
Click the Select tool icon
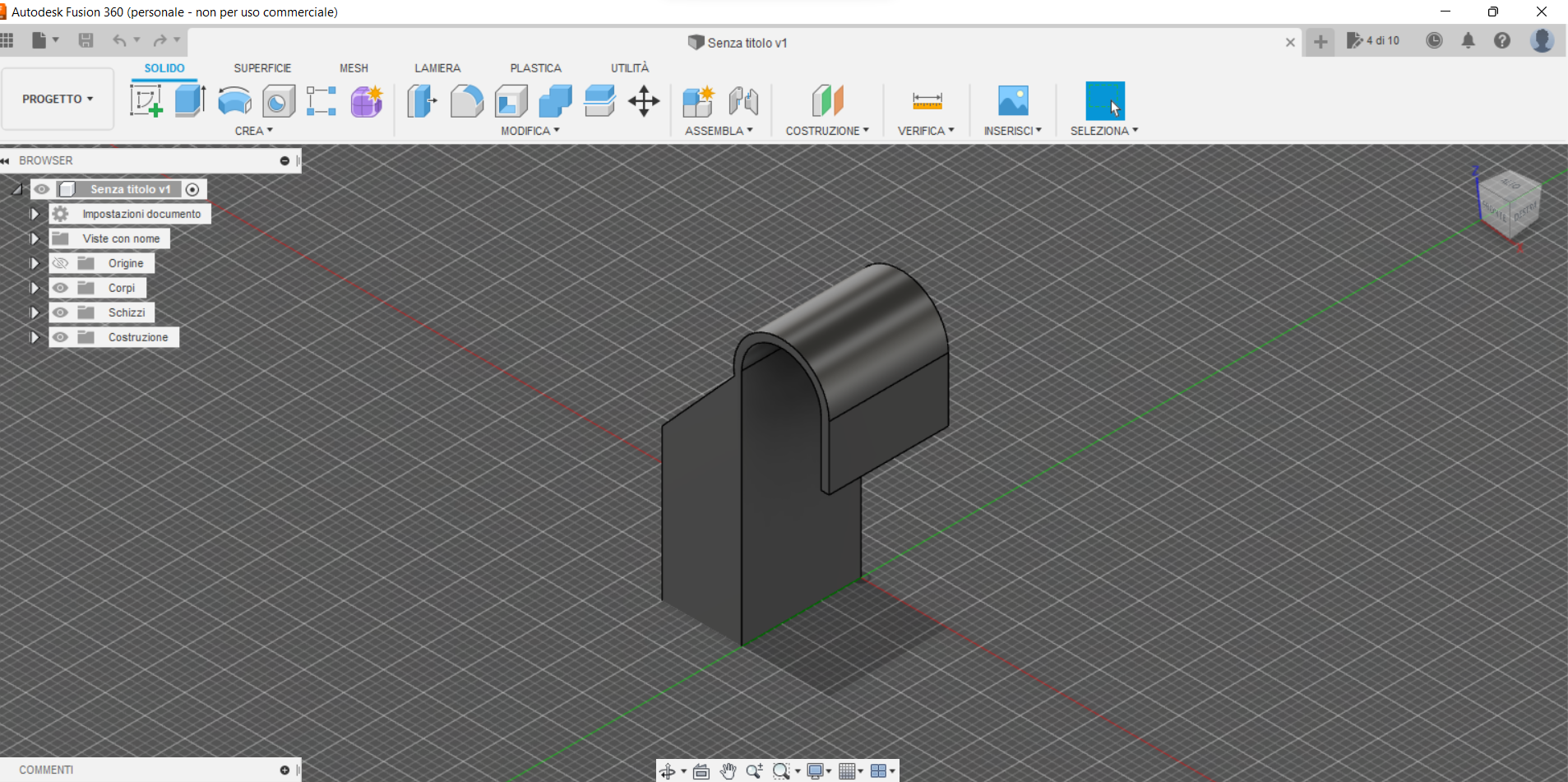point(1105,101)
